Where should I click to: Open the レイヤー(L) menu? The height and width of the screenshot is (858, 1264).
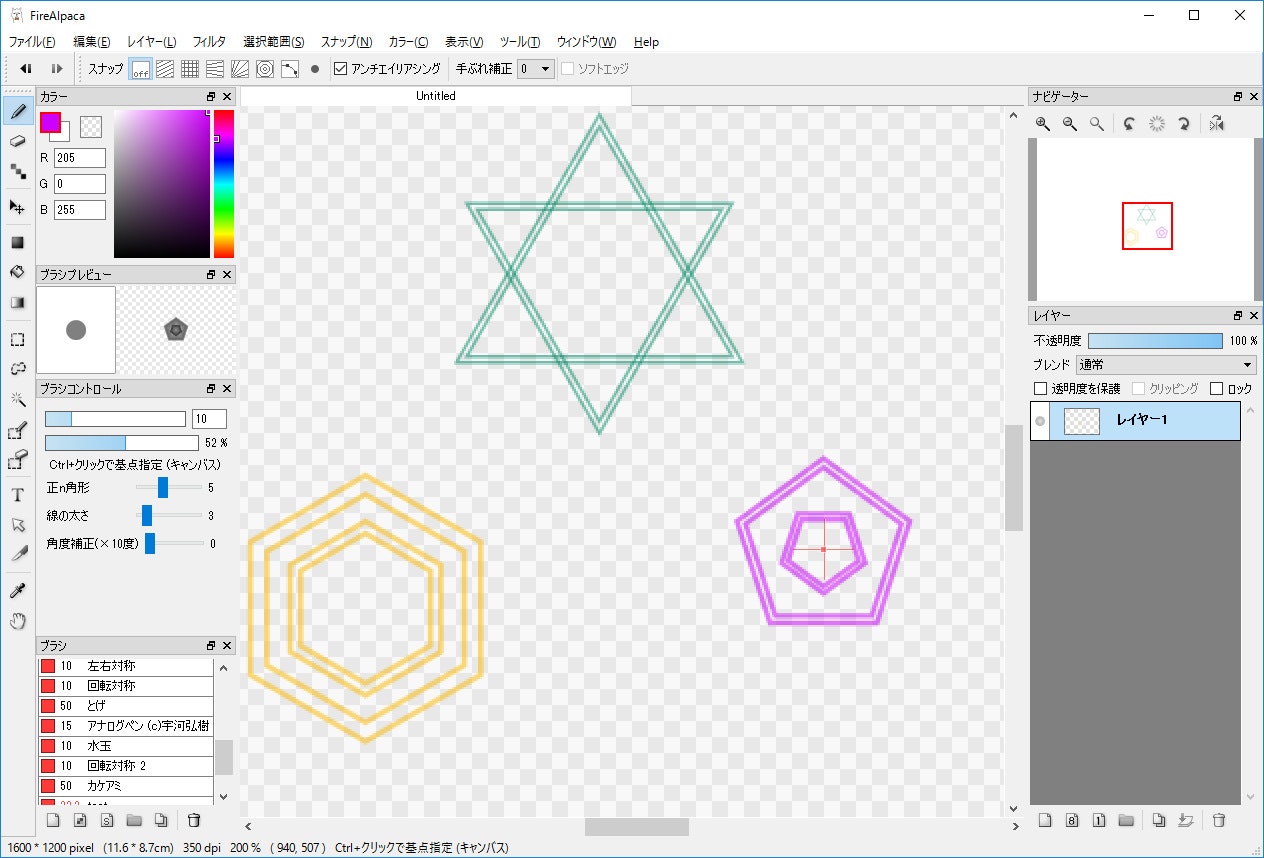(x=152, y=42)
